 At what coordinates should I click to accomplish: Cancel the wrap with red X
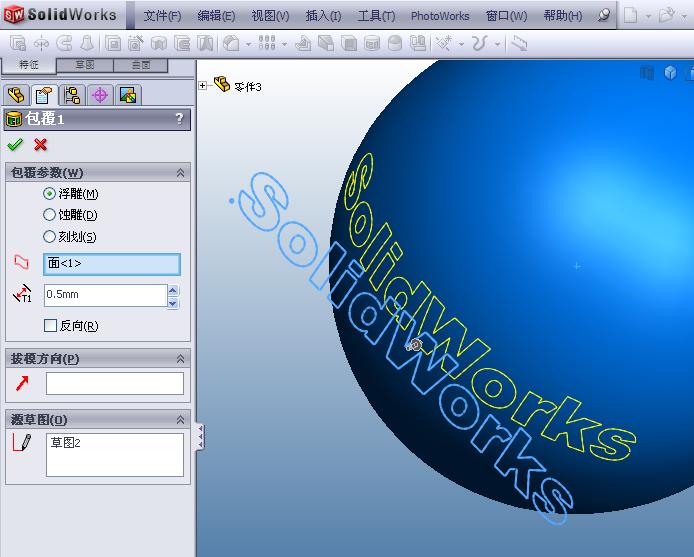pyautogui.click(x=40, y=144)
